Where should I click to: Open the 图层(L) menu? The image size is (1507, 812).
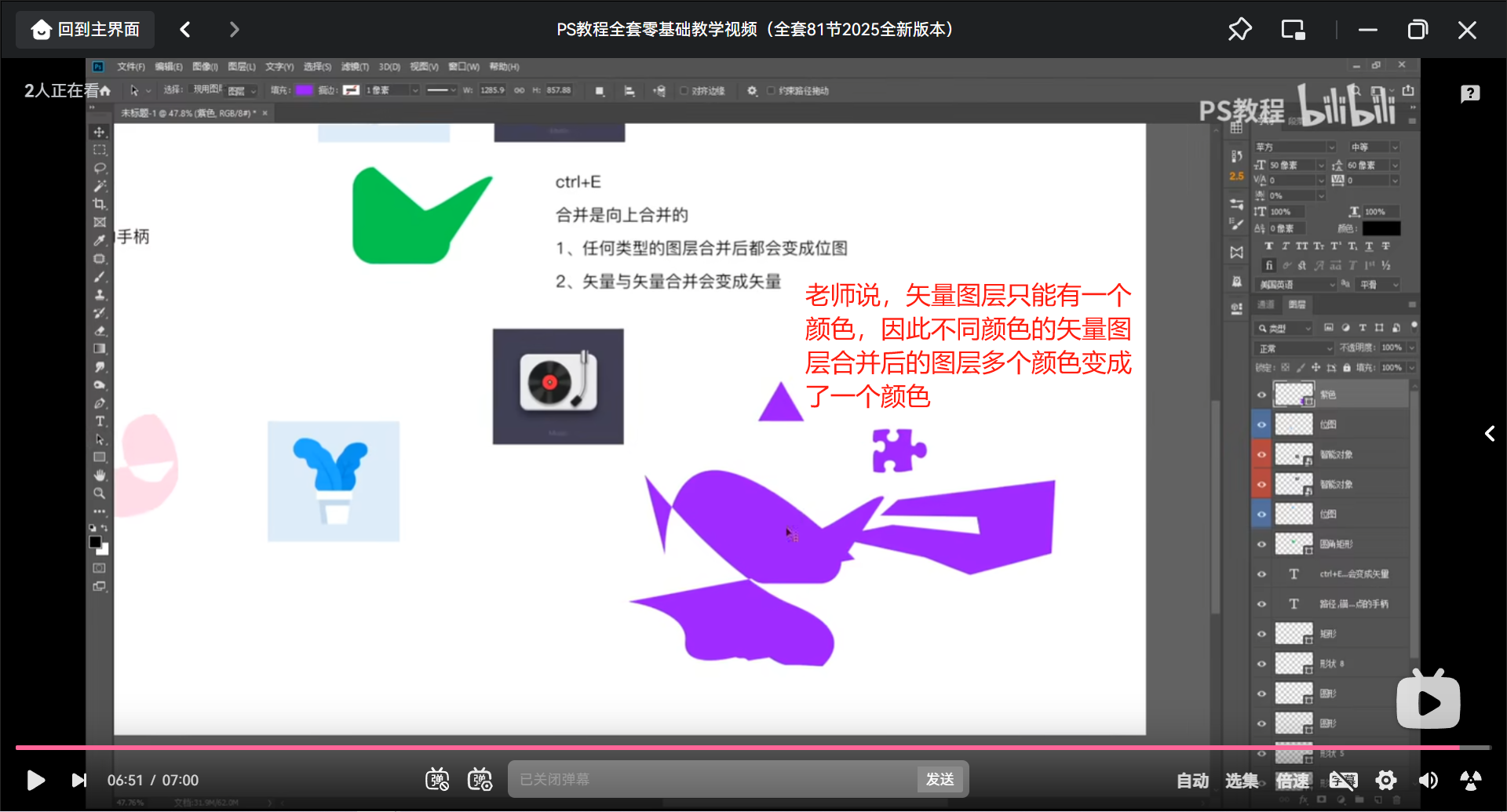tap(242, 67)
